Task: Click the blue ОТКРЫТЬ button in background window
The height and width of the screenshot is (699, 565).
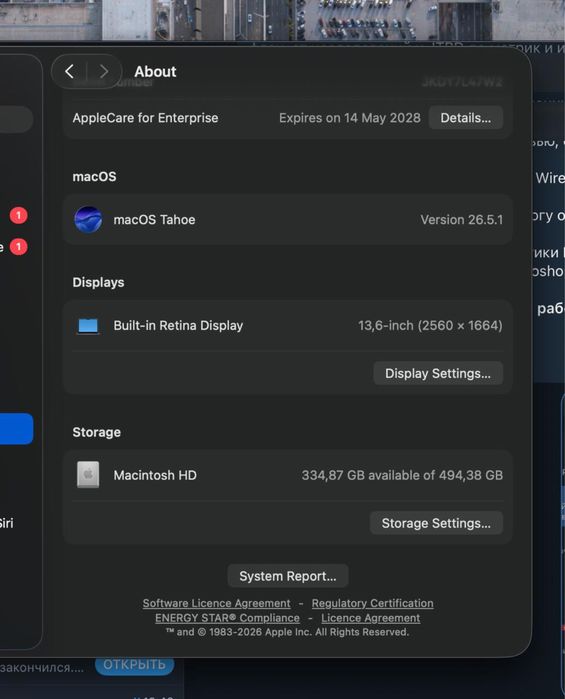Action: click(x=134, y=665)
